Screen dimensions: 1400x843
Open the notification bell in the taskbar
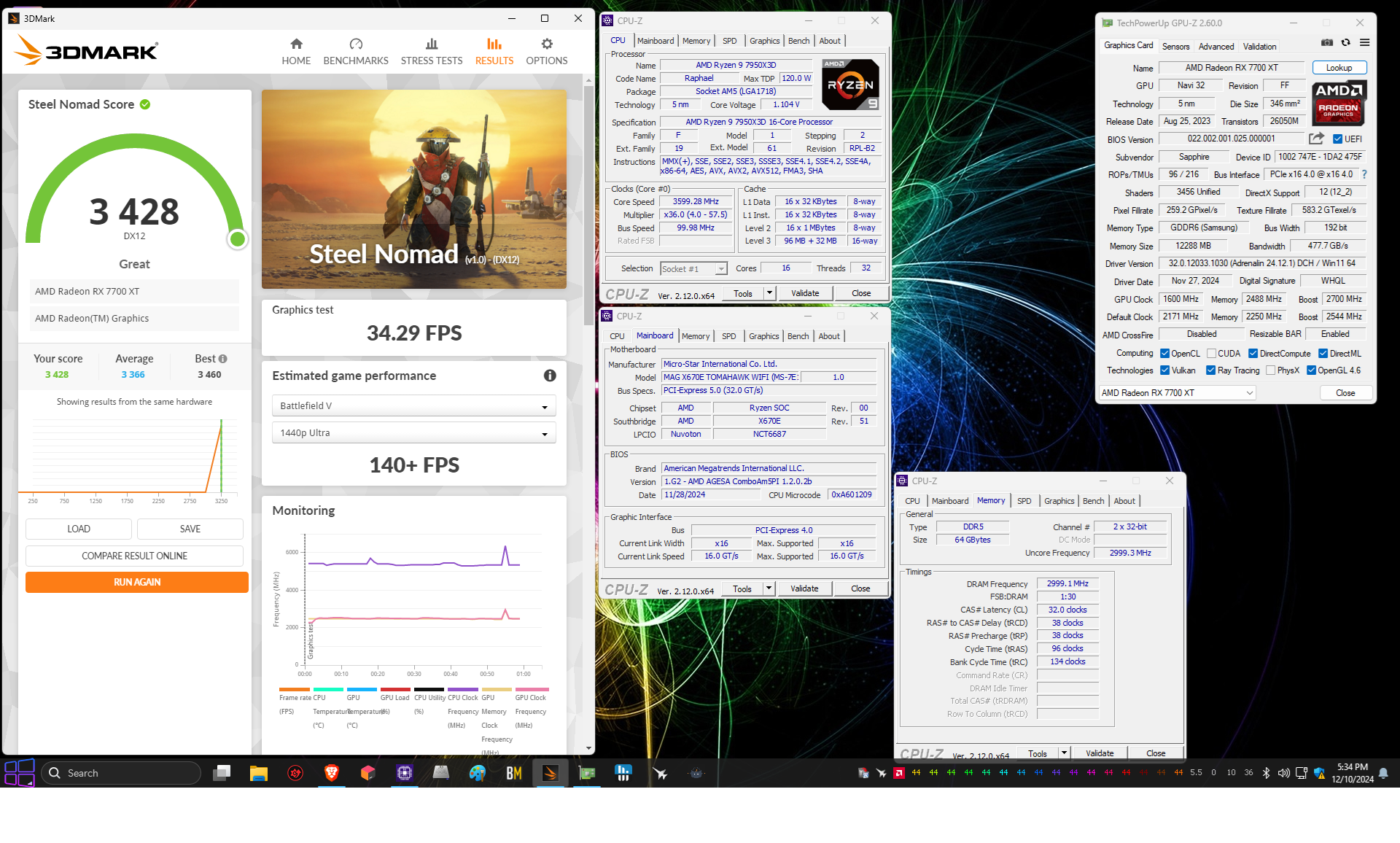coord(1383,773)
